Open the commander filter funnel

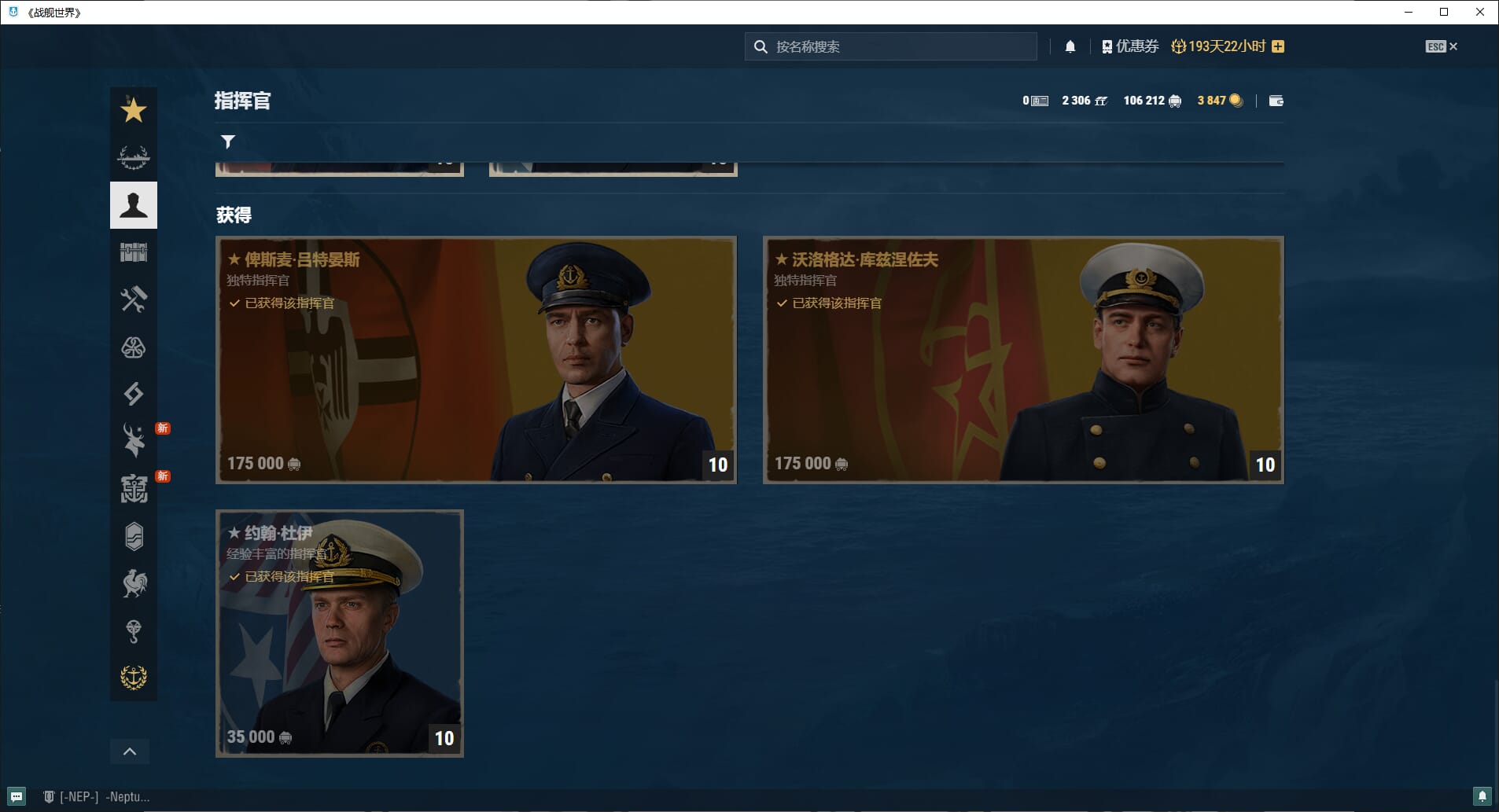[x=228, y=141]
